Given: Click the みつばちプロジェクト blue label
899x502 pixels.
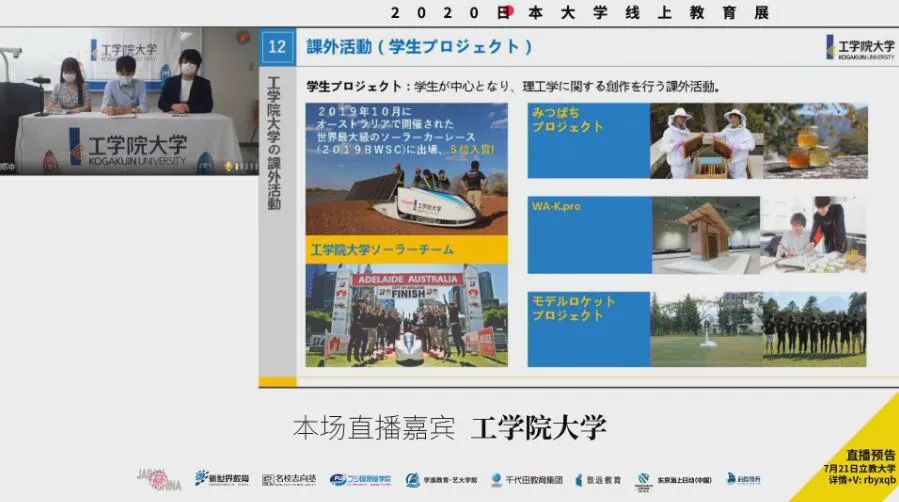Looking at the screenshot, I should click(x=589, y=140).
